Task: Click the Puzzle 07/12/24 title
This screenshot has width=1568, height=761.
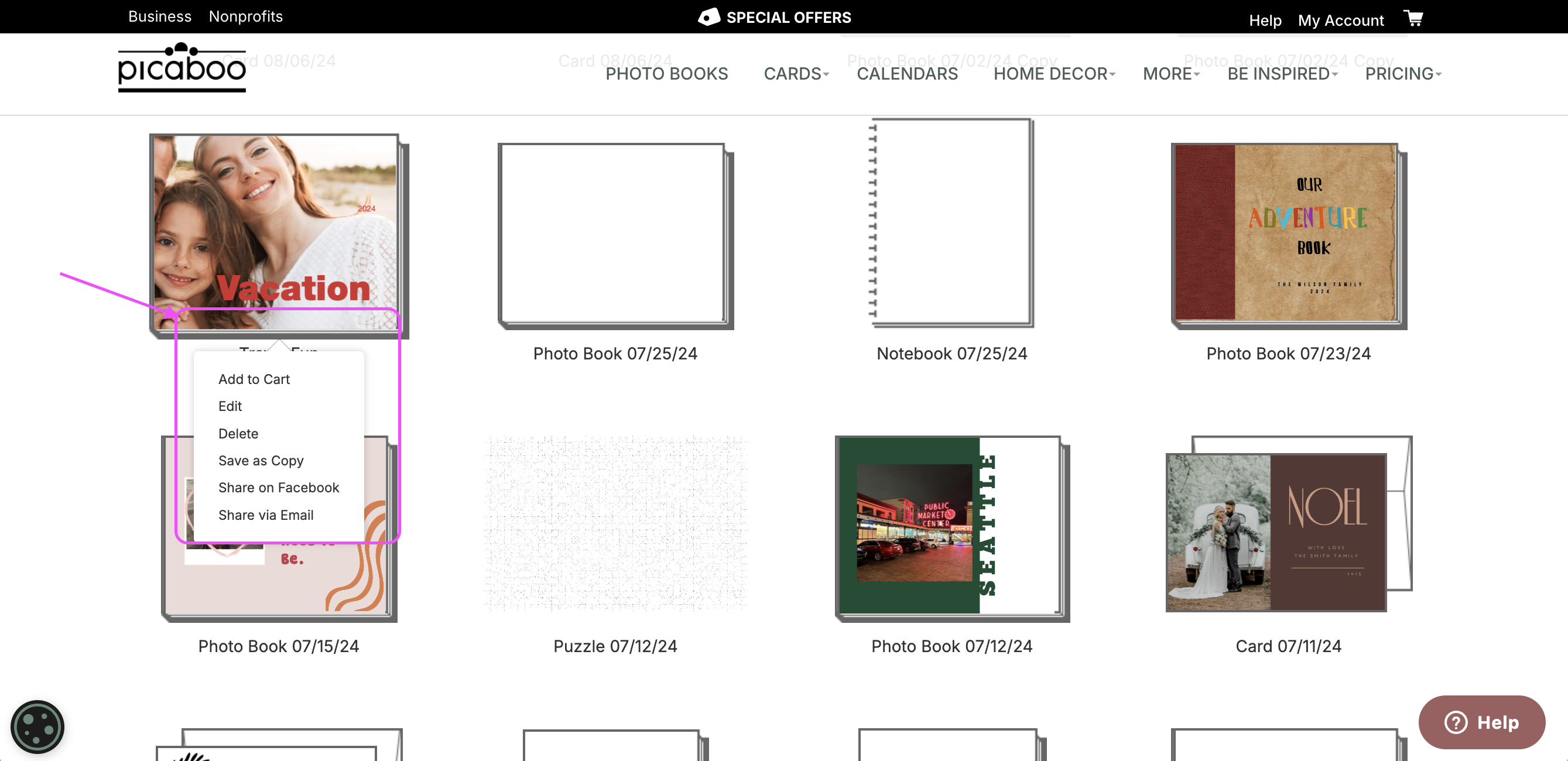Action: click(x=615, y=646)
